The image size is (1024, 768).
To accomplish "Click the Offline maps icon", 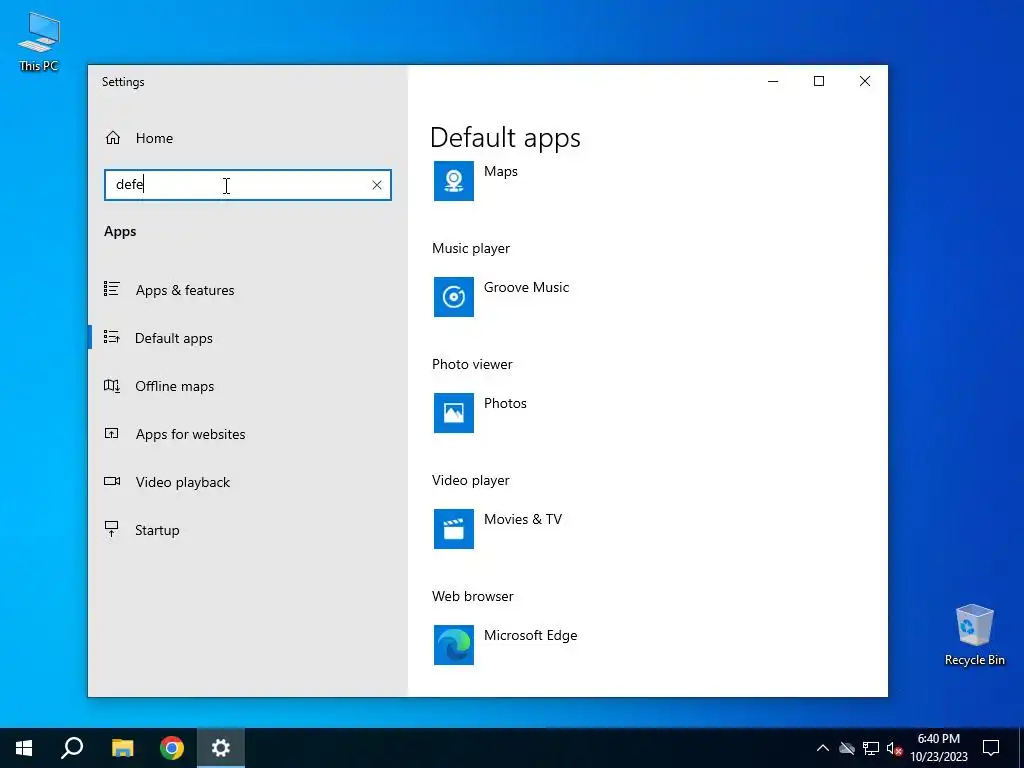I will coord(112,385).
